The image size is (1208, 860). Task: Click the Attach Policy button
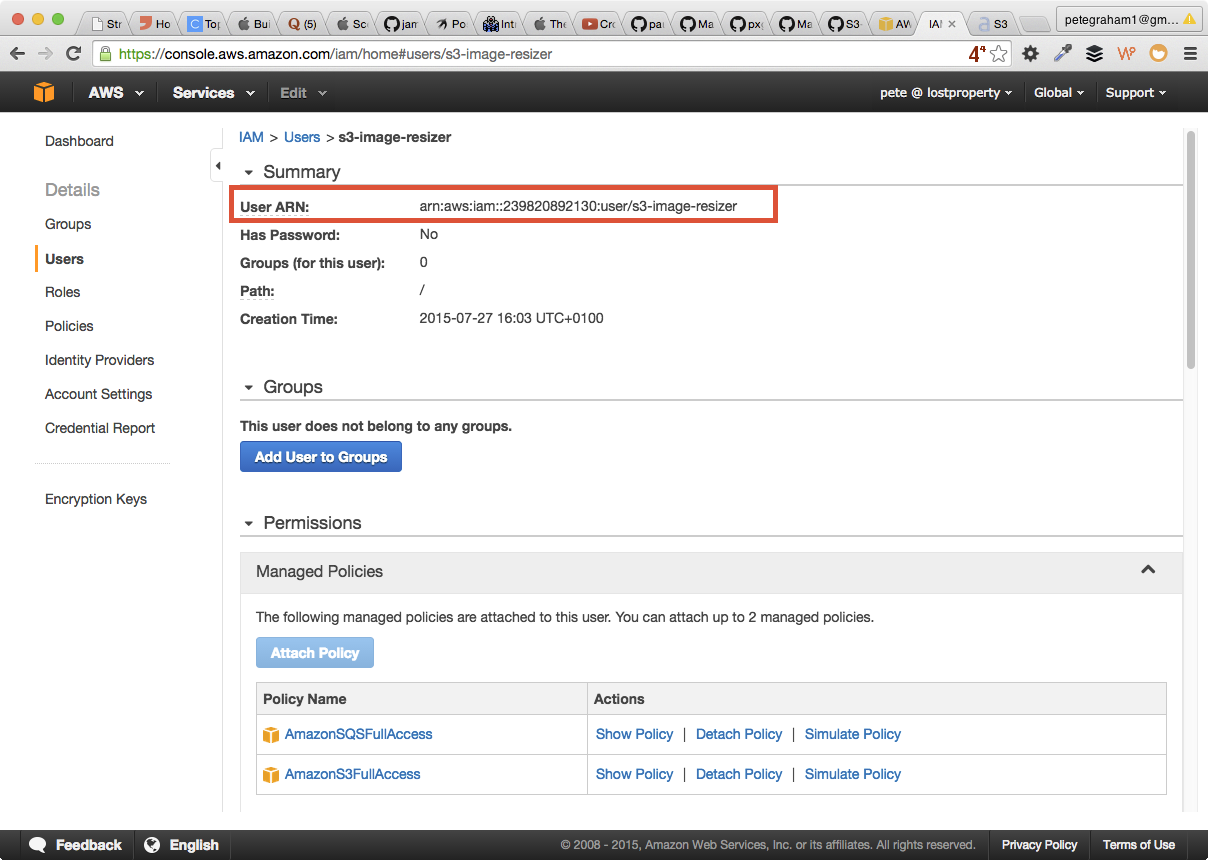(x=315, y=653)
